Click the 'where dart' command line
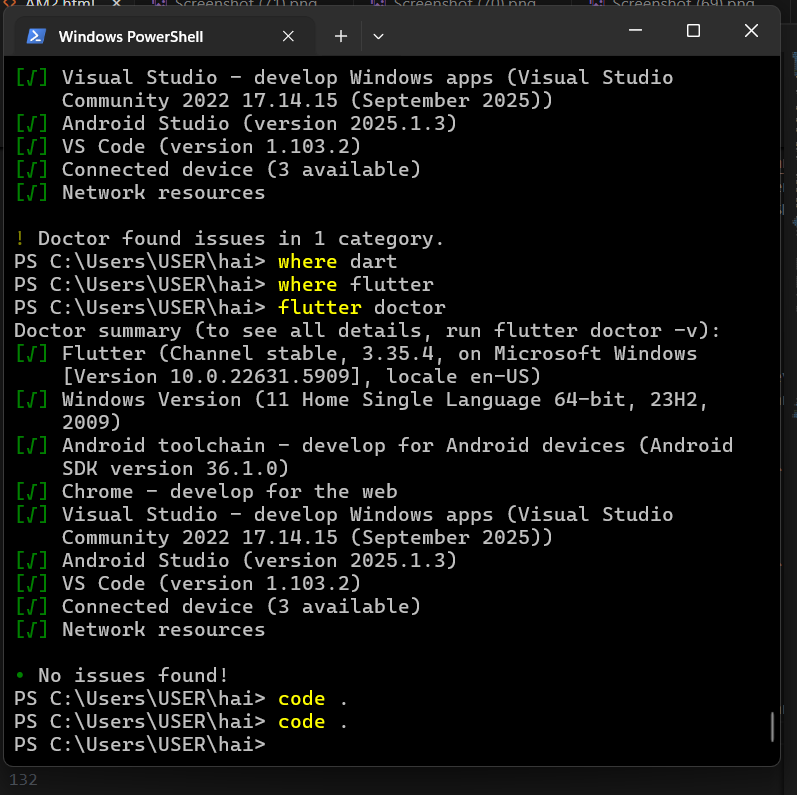Screen dimensions: 797x795 [205, 261]
